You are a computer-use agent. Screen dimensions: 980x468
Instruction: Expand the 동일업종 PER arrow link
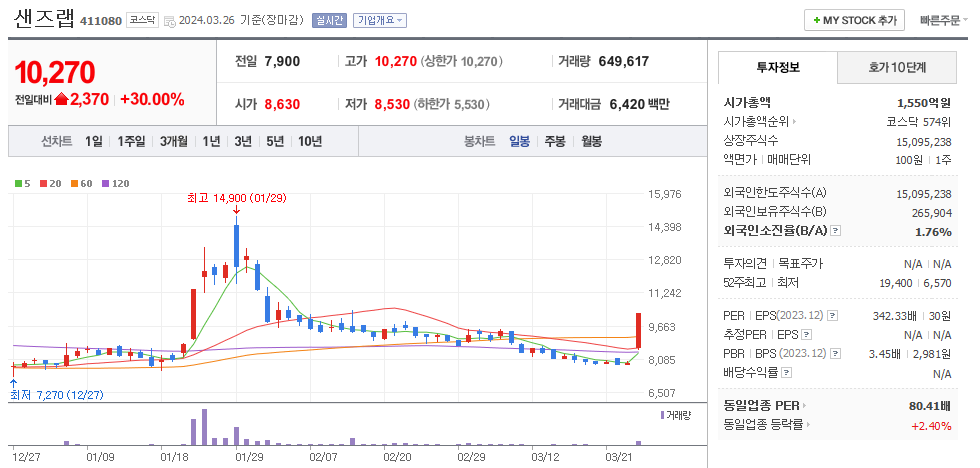click(x=766, y=406)
